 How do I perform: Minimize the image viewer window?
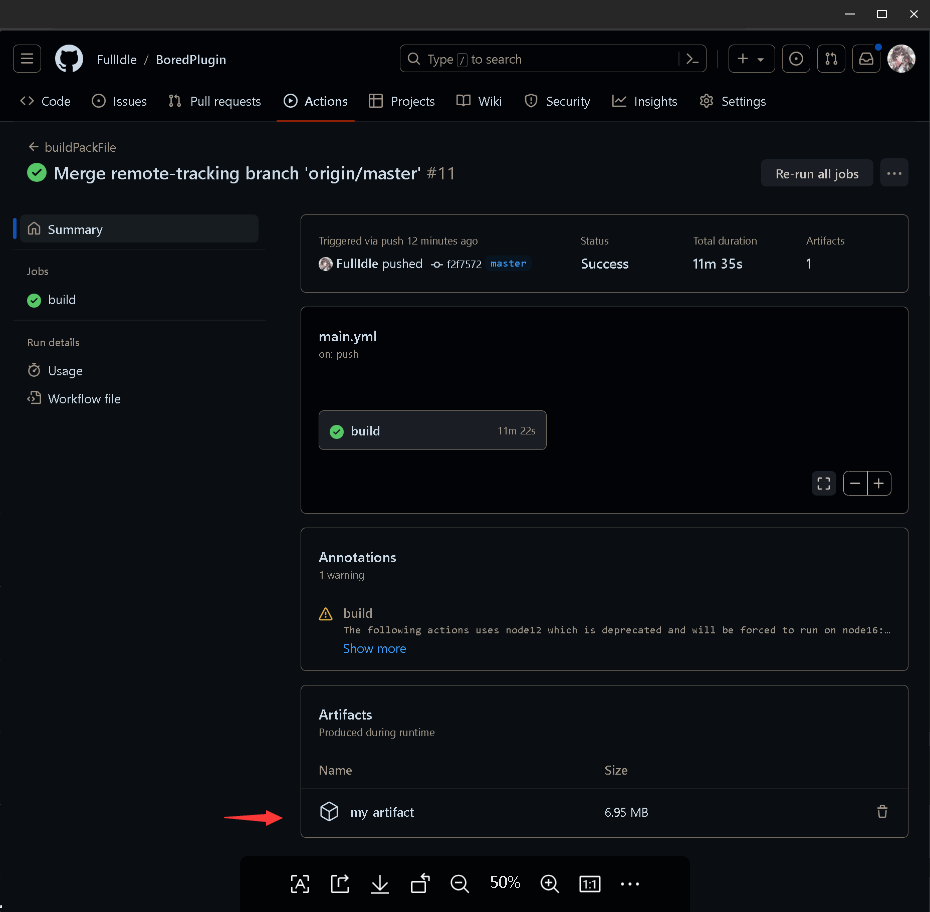point(850,14)
